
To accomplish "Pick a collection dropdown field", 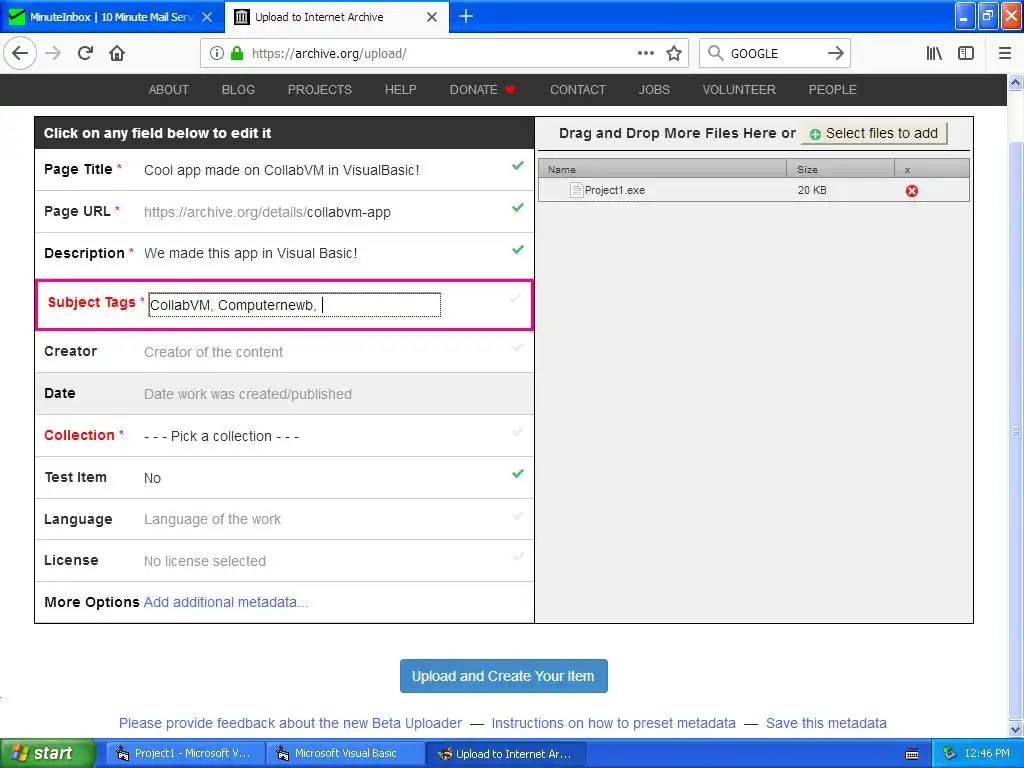I will pyautogui.click(x=221, y=436).
